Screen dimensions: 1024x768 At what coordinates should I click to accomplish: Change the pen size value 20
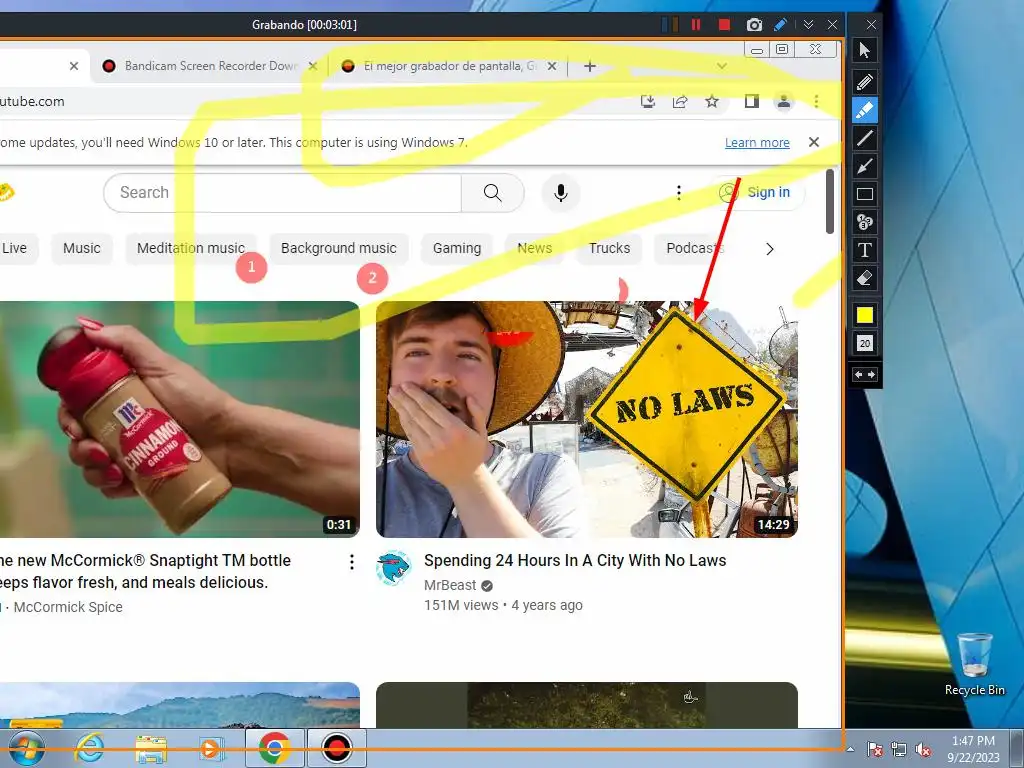865,344
